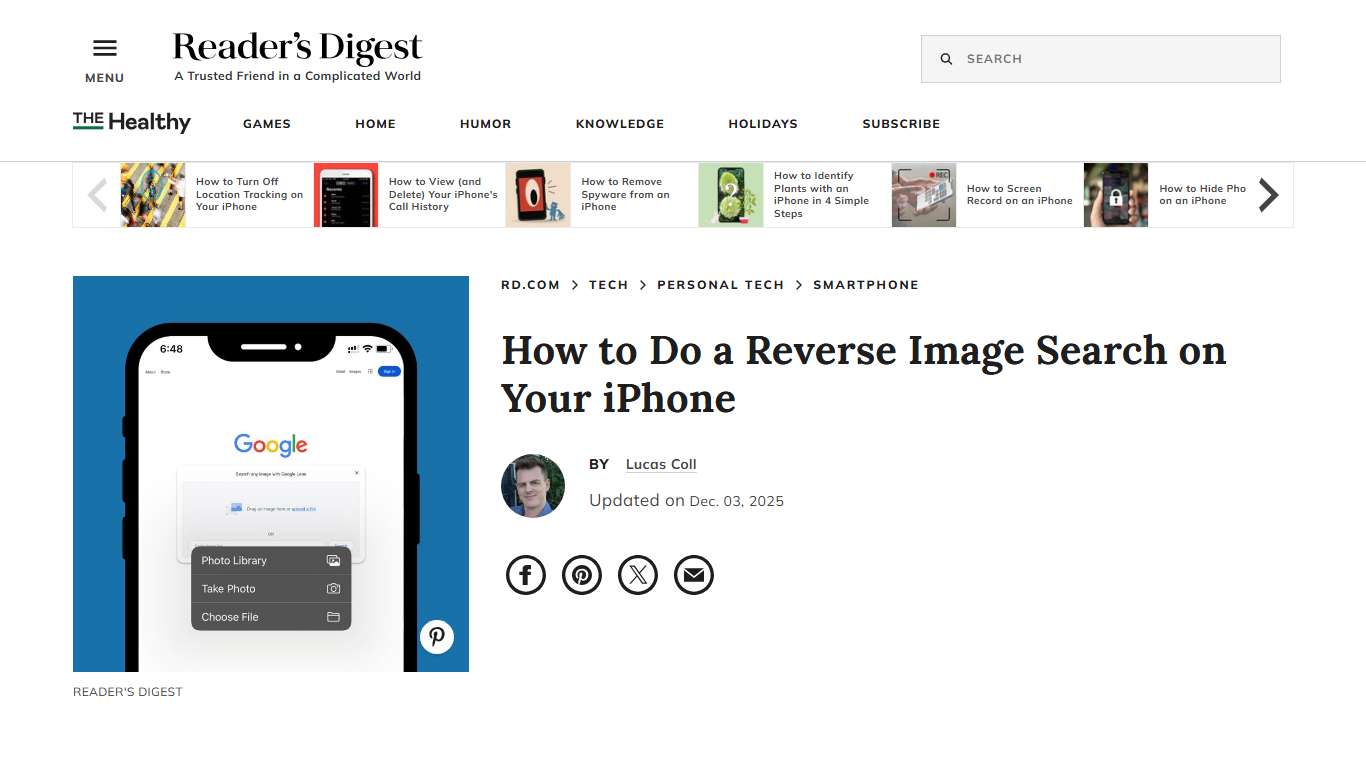Navigate to the SMARTPHONE breadcrumb
The width and height of the screenshot is (1366, 768).
pos(866,284)
